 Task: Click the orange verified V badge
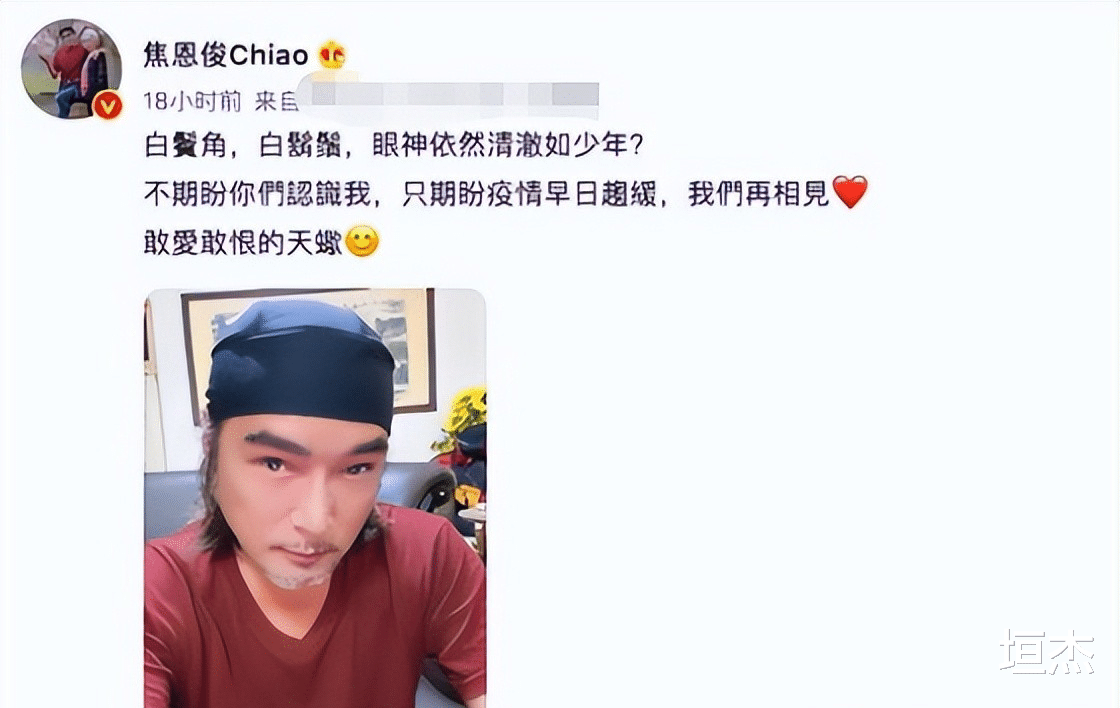click(x=108, y=106)
